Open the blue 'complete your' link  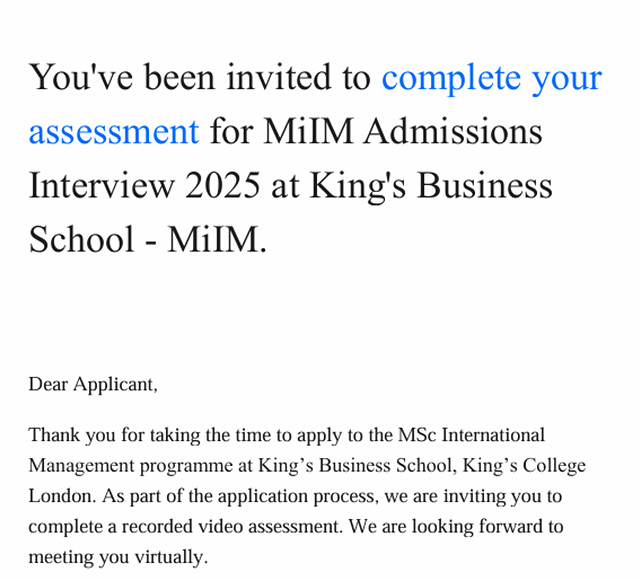pos(491,78)
